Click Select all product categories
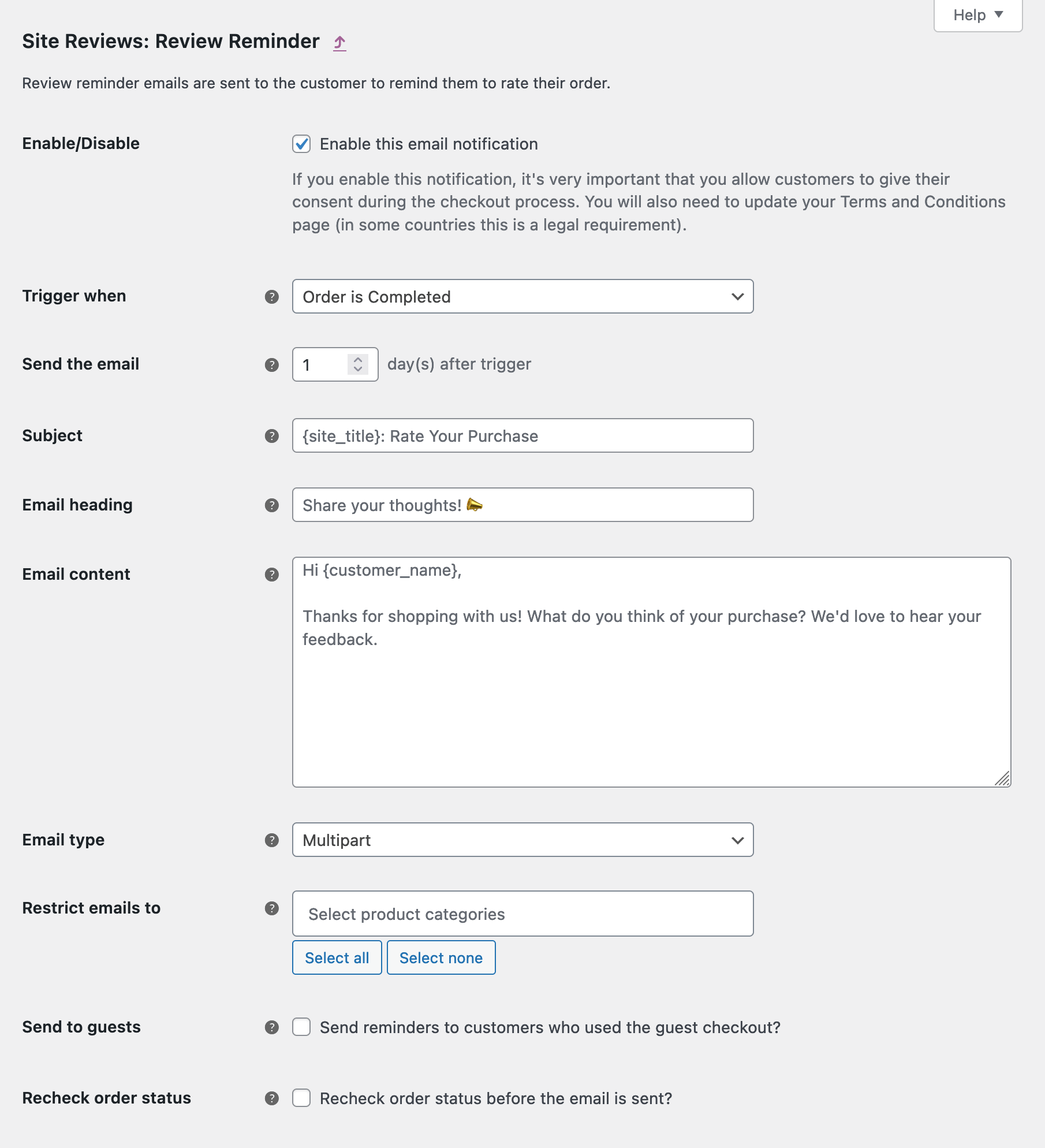Viewport: 1045px width, 1148px height. 337,957
